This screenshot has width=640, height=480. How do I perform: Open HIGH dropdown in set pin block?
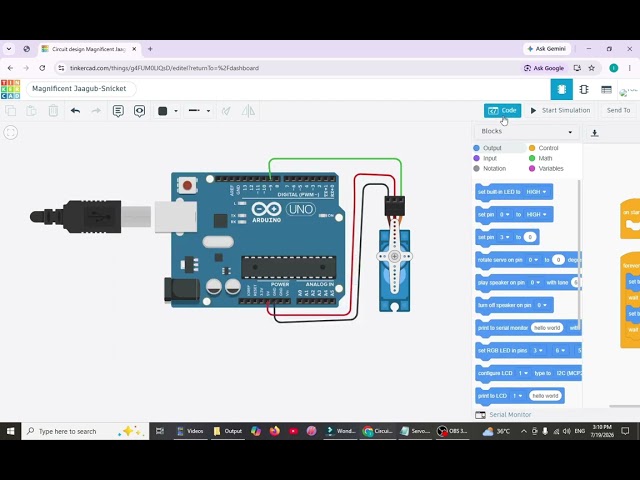click(536, 214)
